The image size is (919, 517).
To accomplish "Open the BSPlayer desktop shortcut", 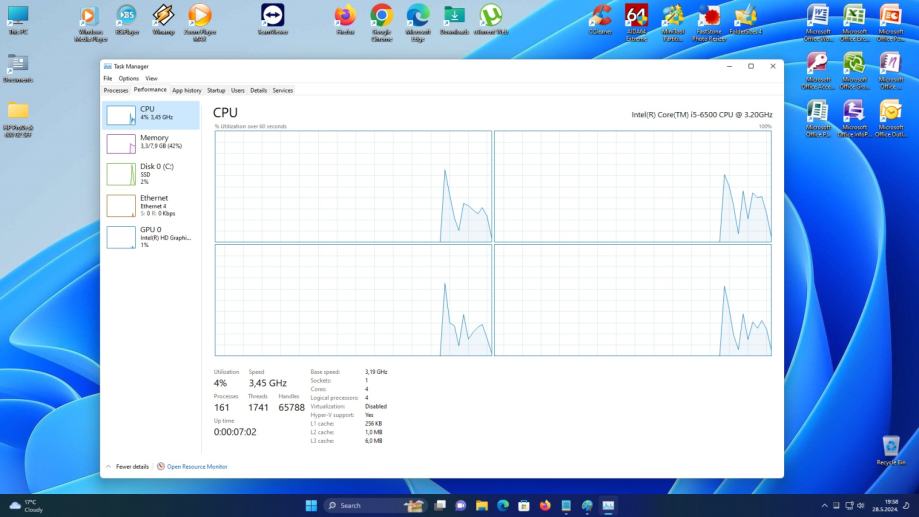I will tap(127, 20).
